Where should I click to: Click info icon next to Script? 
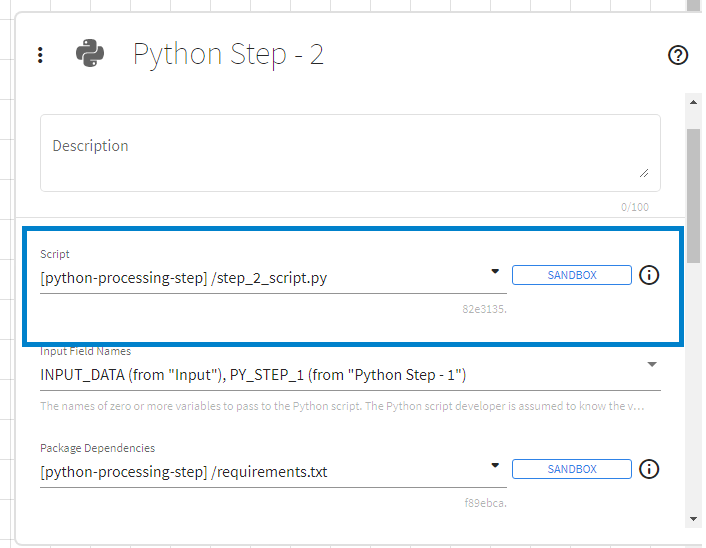649,274
